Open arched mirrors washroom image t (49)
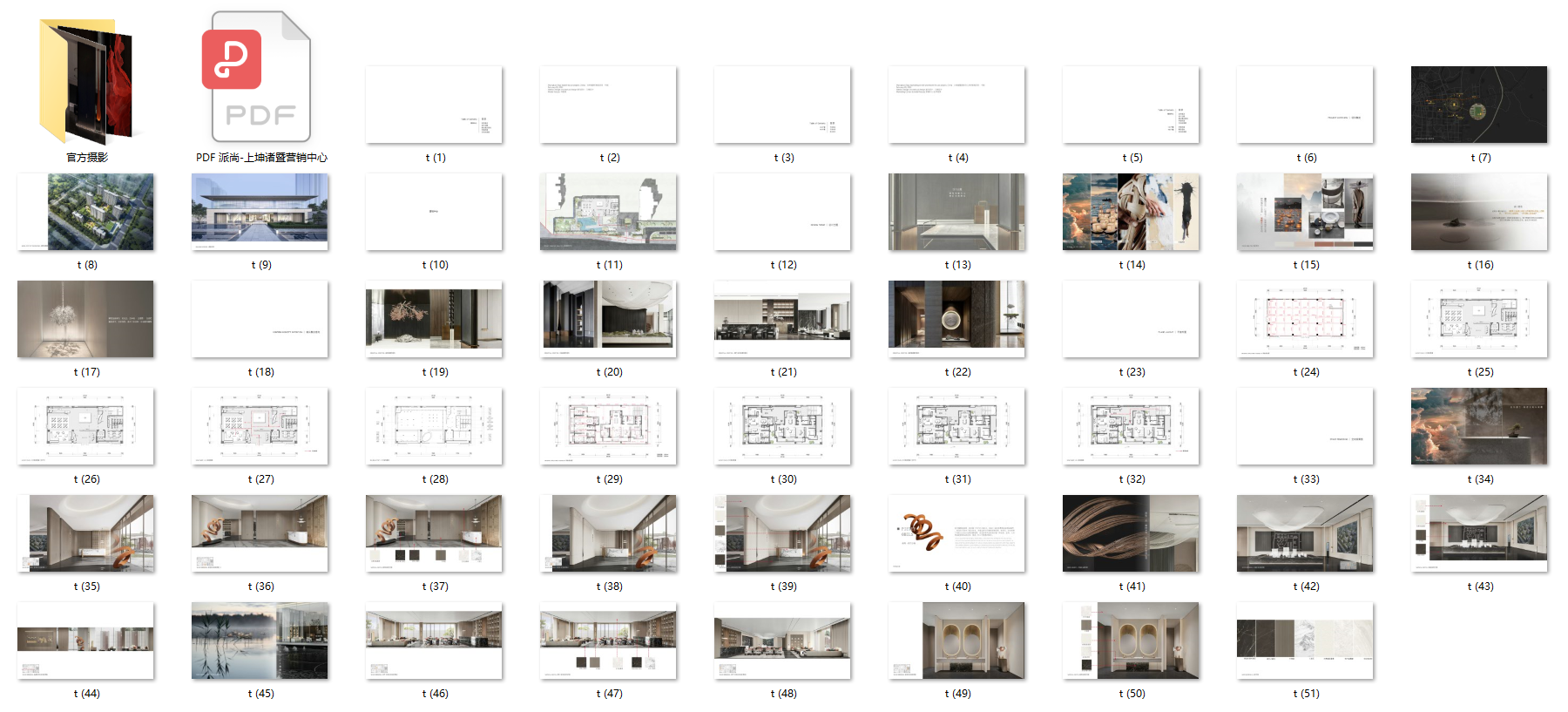1568x712 pixels. tap(956, 641)
